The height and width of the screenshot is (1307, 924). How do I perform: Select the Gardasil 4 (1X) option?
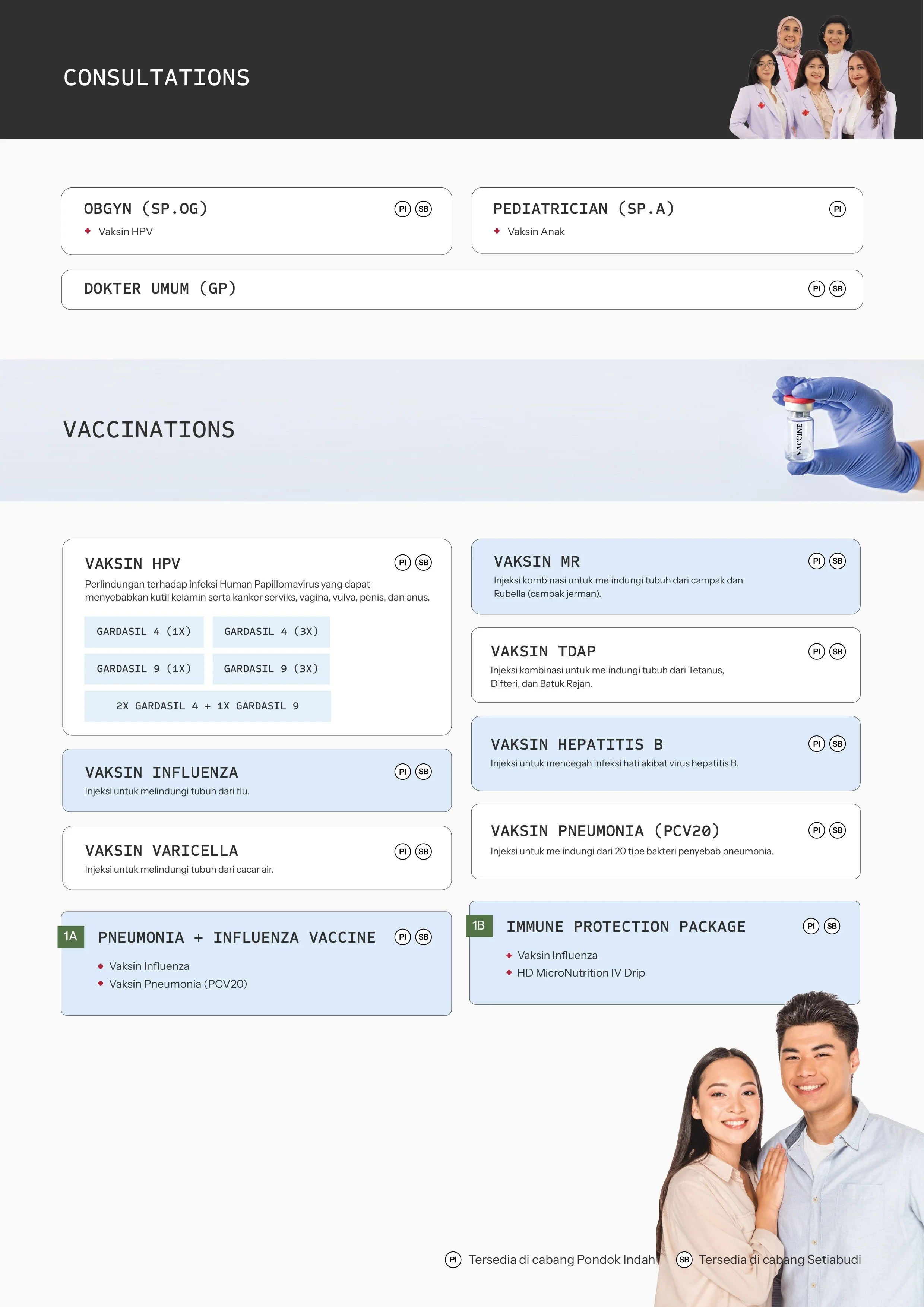coord(144,631)
